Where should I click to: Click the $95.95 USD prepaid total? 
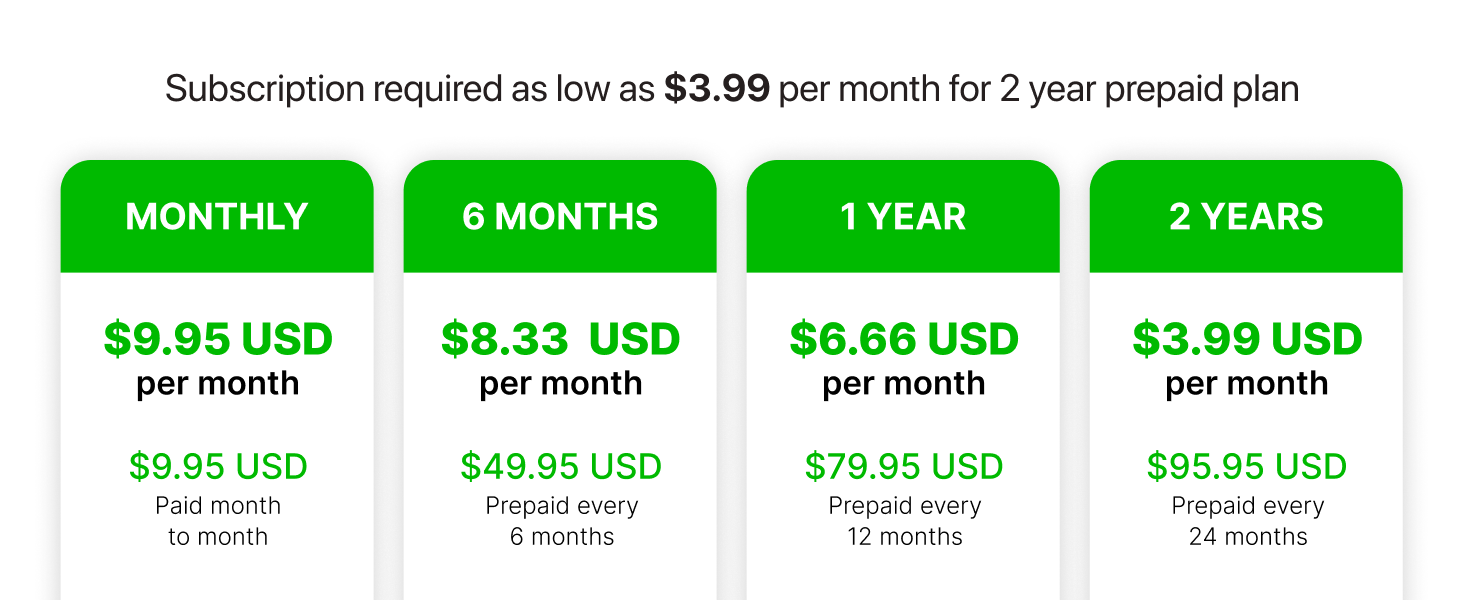point(1247,467)
